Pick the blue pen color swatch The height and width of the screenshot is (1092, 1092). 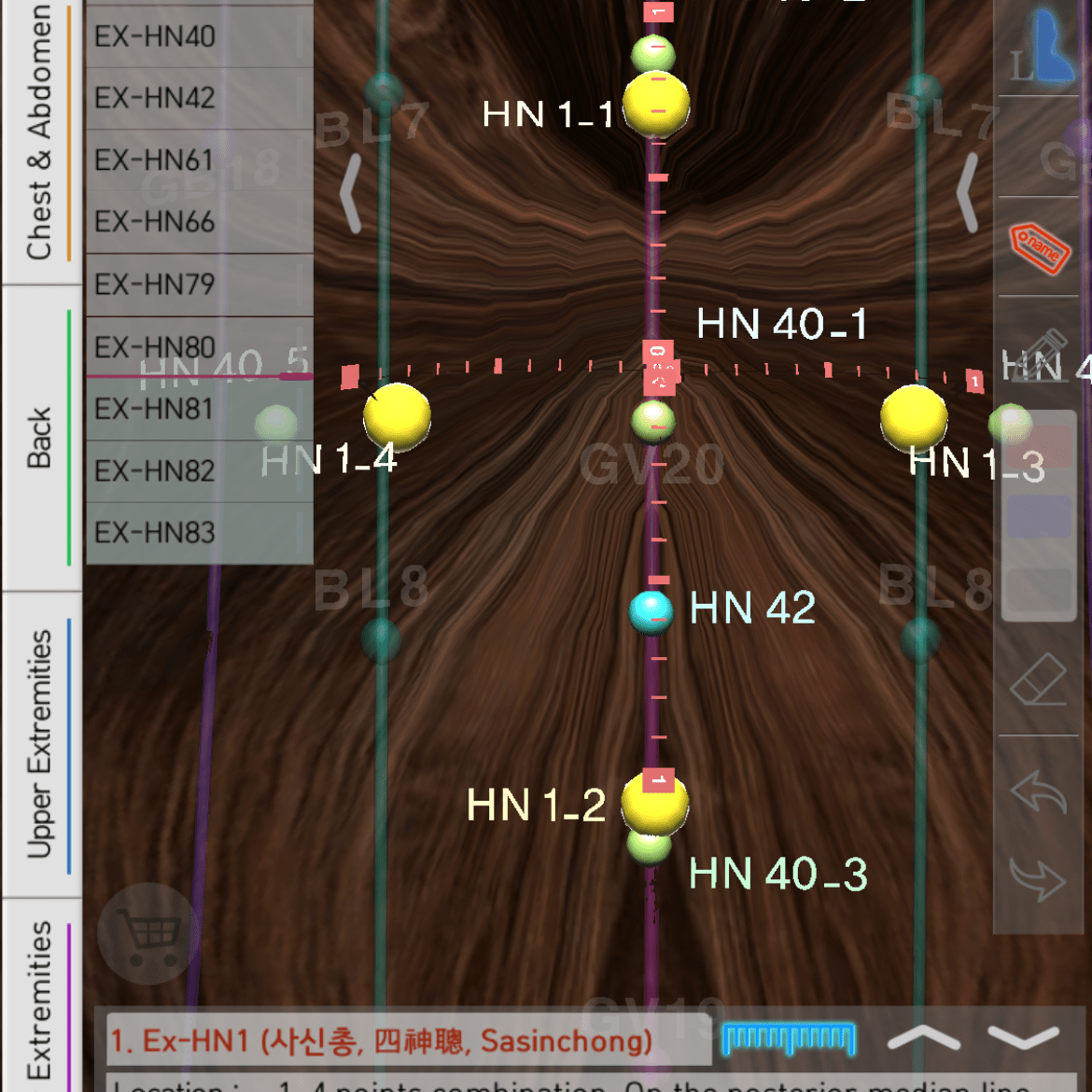(1038, 516)
